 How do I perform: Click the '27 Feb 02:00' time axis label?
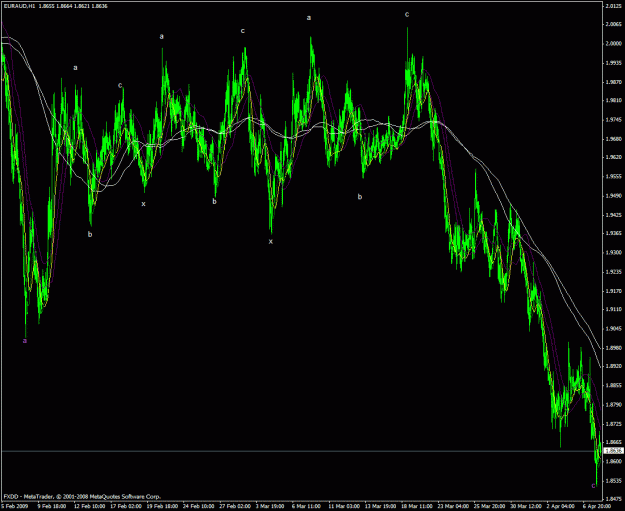click(235, 506)
